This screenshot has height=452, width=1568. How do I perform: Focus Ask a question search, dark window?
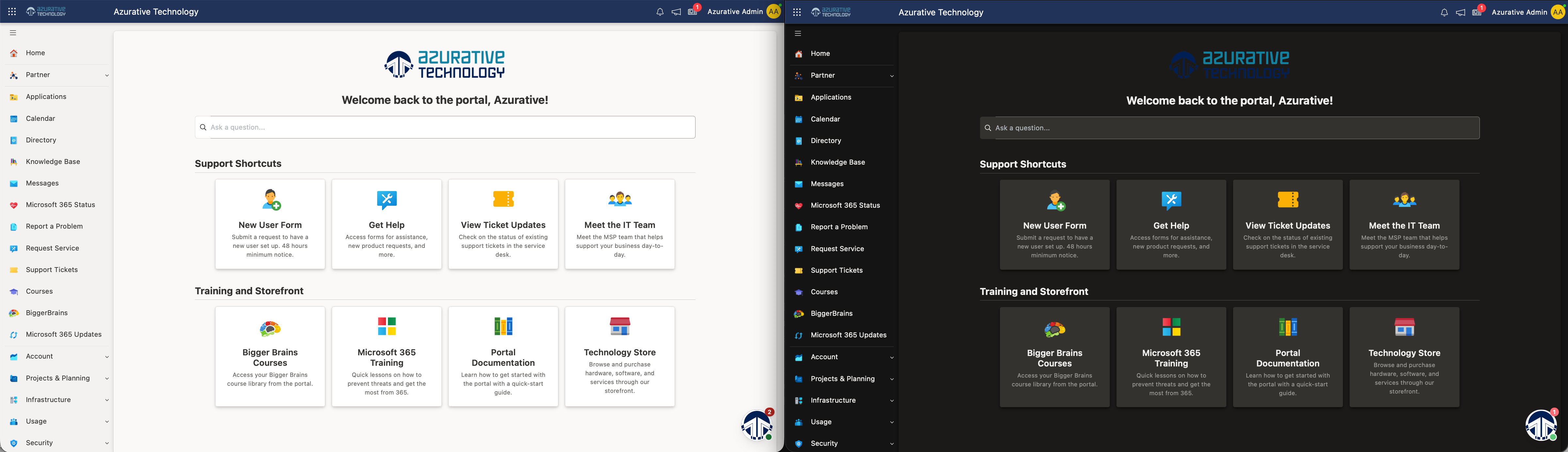(1230, 128)
